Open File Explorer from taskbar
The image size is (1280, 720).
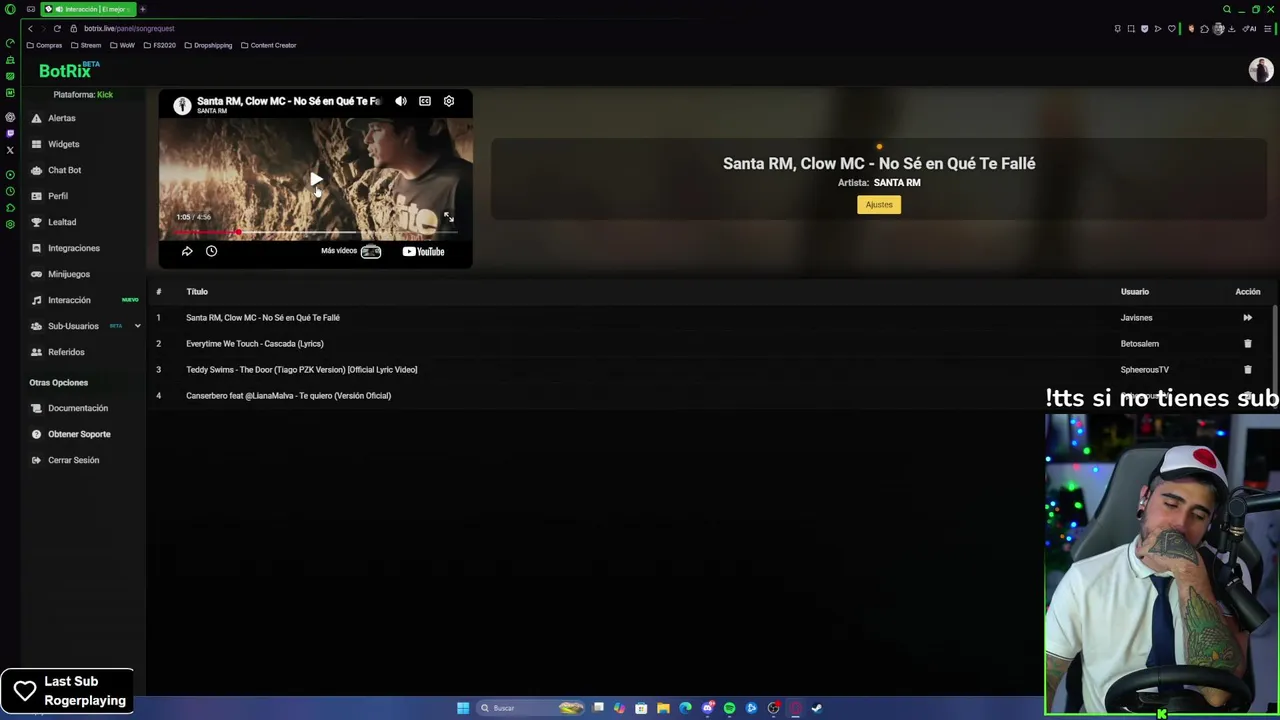pyautogui.click(x=663, y=708)
